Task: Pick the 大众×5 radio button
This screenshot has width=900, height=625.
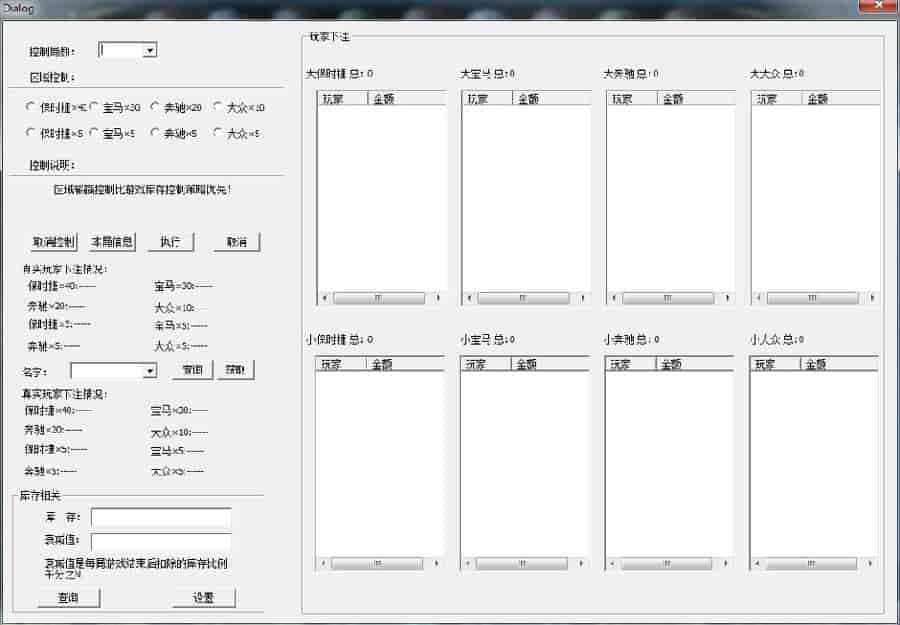Action: 218,133
